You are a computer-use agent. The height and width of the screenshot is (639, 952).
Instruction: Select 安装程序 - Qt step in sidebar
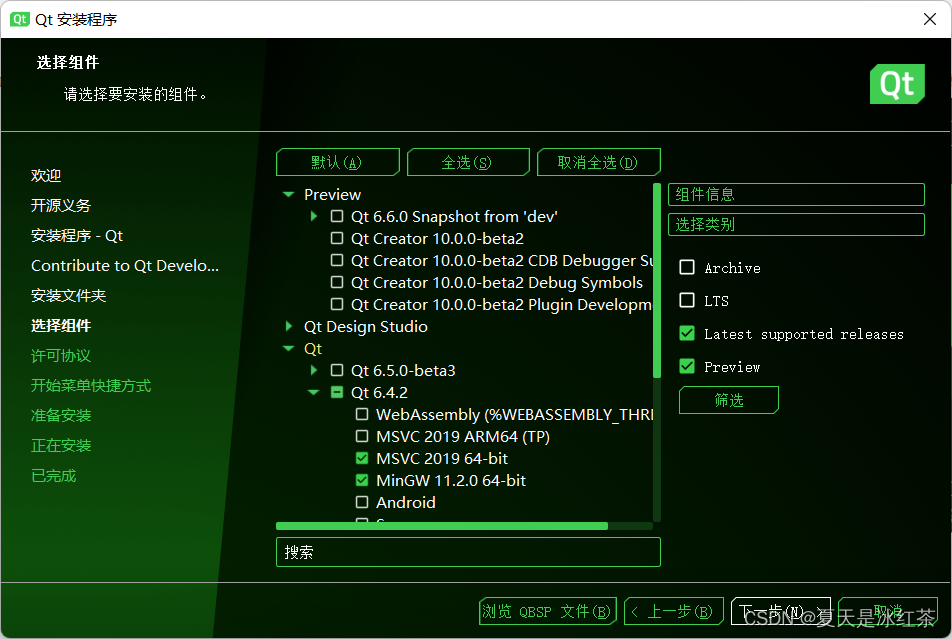[77, 235]
